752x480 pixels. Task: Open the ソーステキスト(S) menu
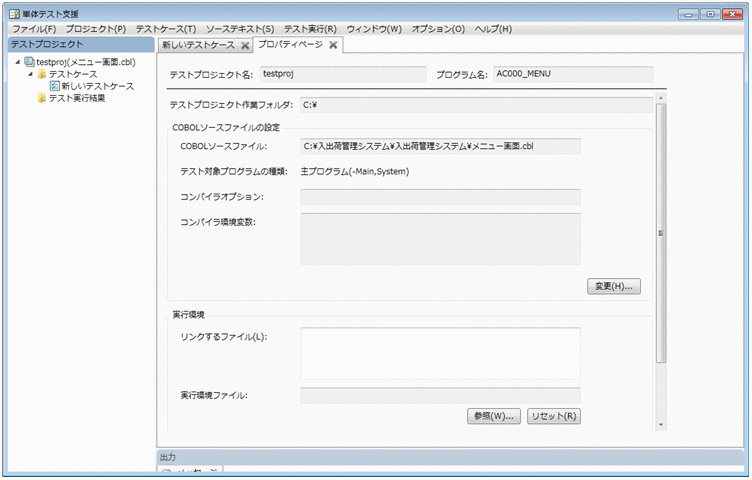[240, 29]
